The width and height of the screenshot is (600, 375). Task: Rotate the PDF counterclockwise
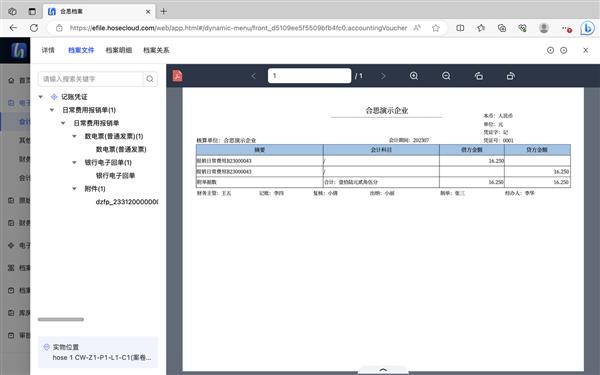pos(478,76)
